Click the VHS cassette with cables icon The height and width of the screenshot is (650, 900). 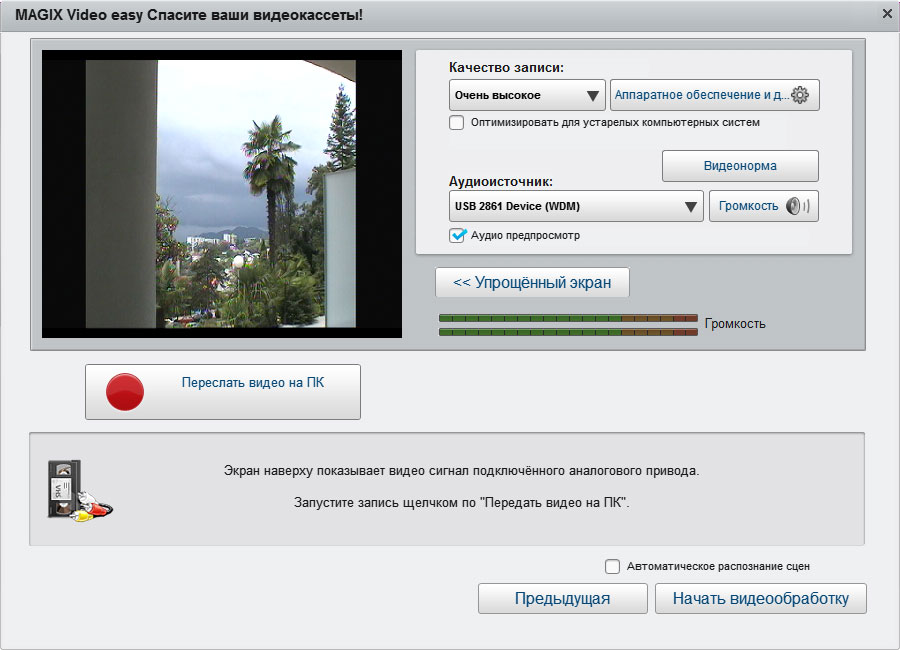click(x=79, y=491)
